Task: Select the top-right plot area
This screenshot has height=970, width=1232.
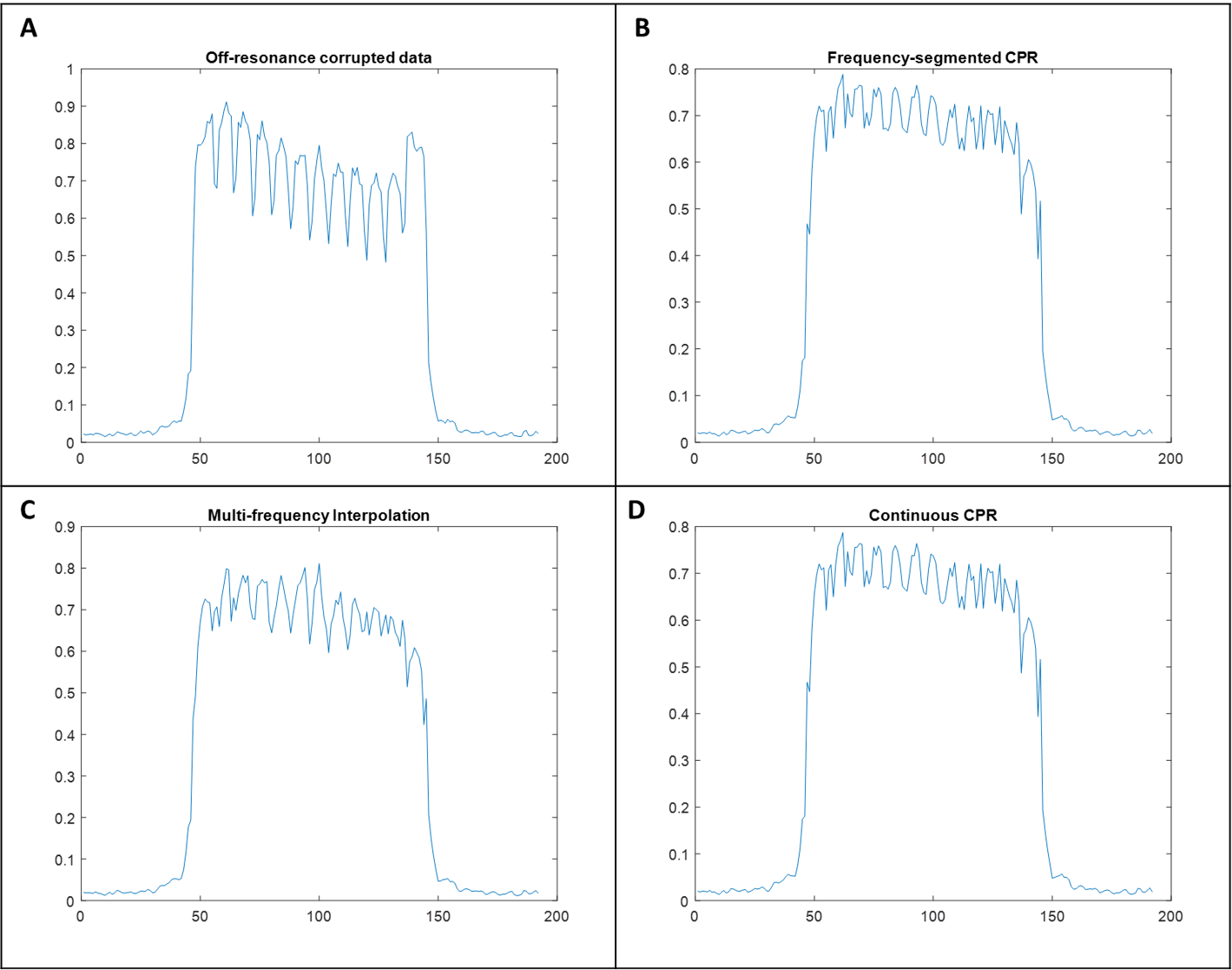Action: (932, 255)
